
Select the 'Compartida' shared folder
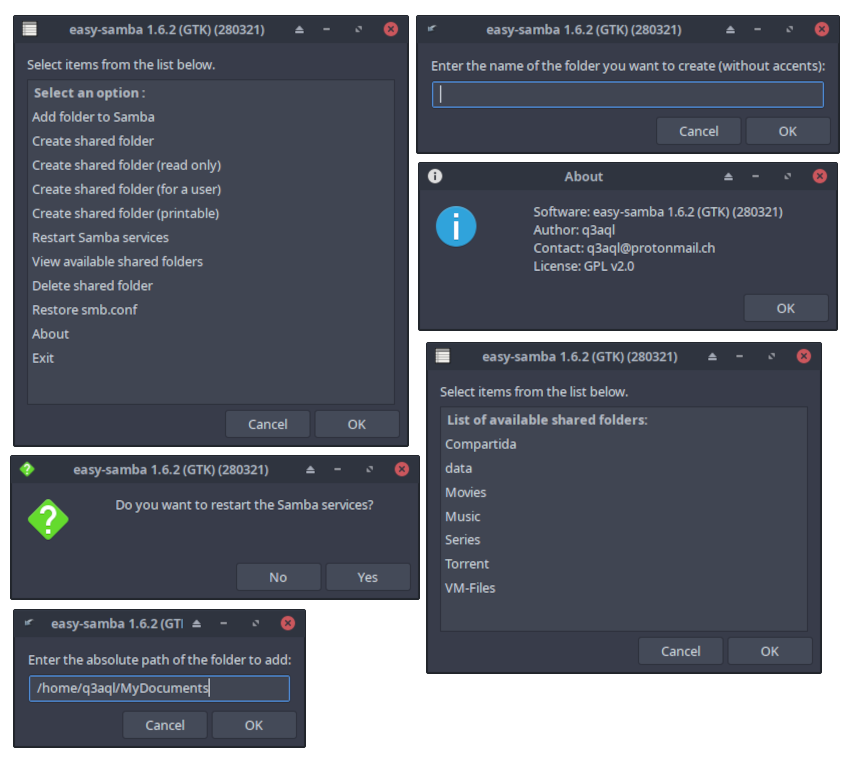[x=624, y=445]
